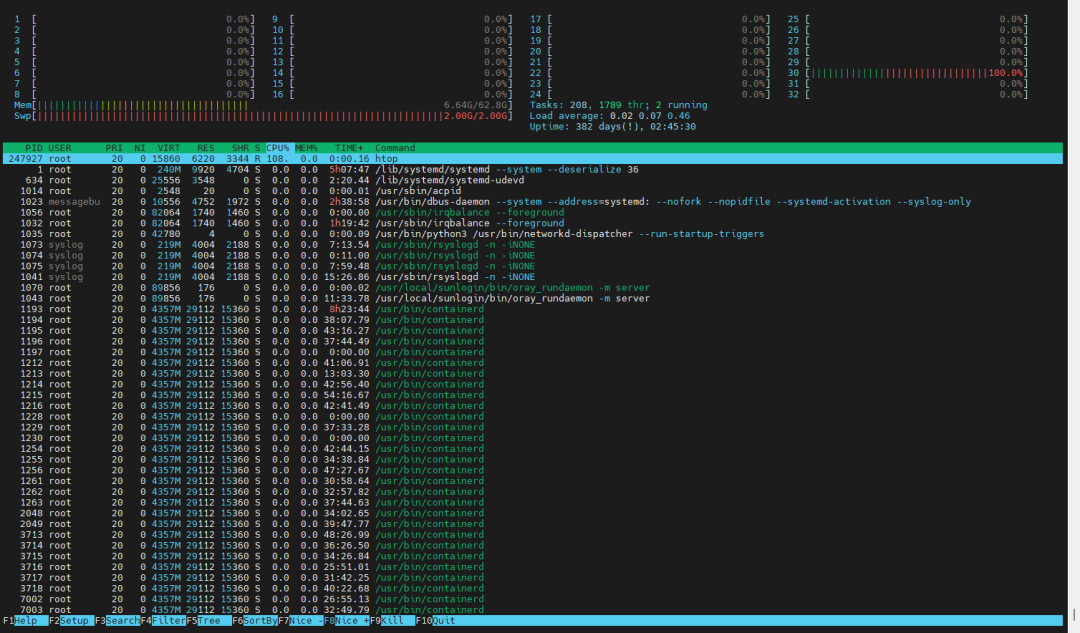Select containerd process PID 1194
The image size is (1080, 633).
pos(532,320)
